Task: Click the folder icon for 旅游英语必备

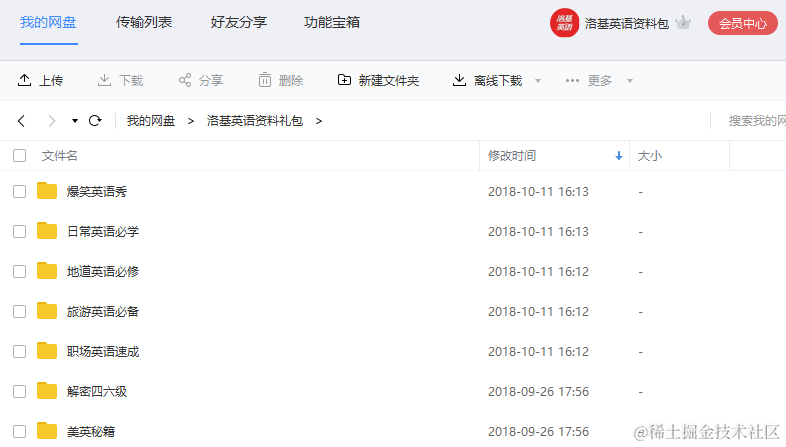Action: pos(47,311)
